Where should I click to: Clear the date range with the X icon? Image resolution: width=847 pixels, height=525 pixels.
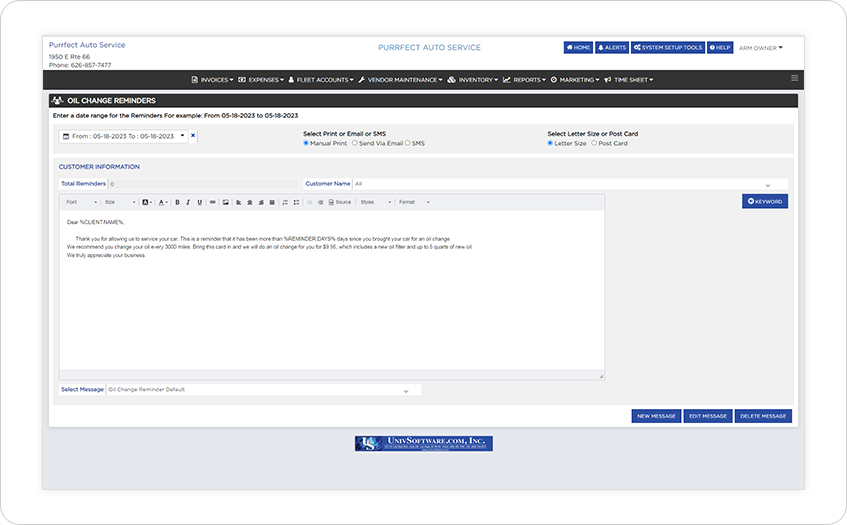pyautogui.click(x=193, y=136)
